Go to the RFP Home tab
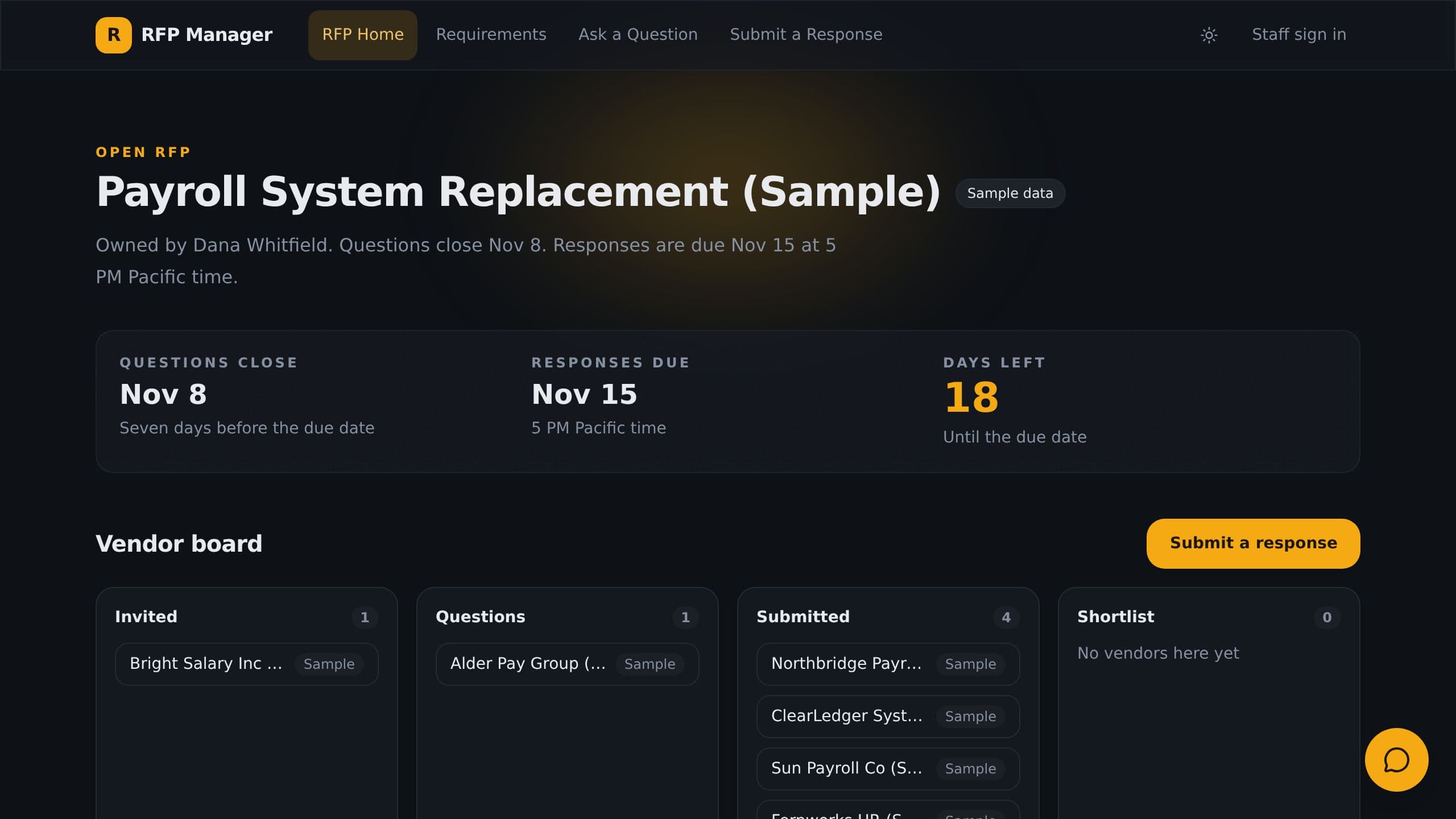 [363, 35]
